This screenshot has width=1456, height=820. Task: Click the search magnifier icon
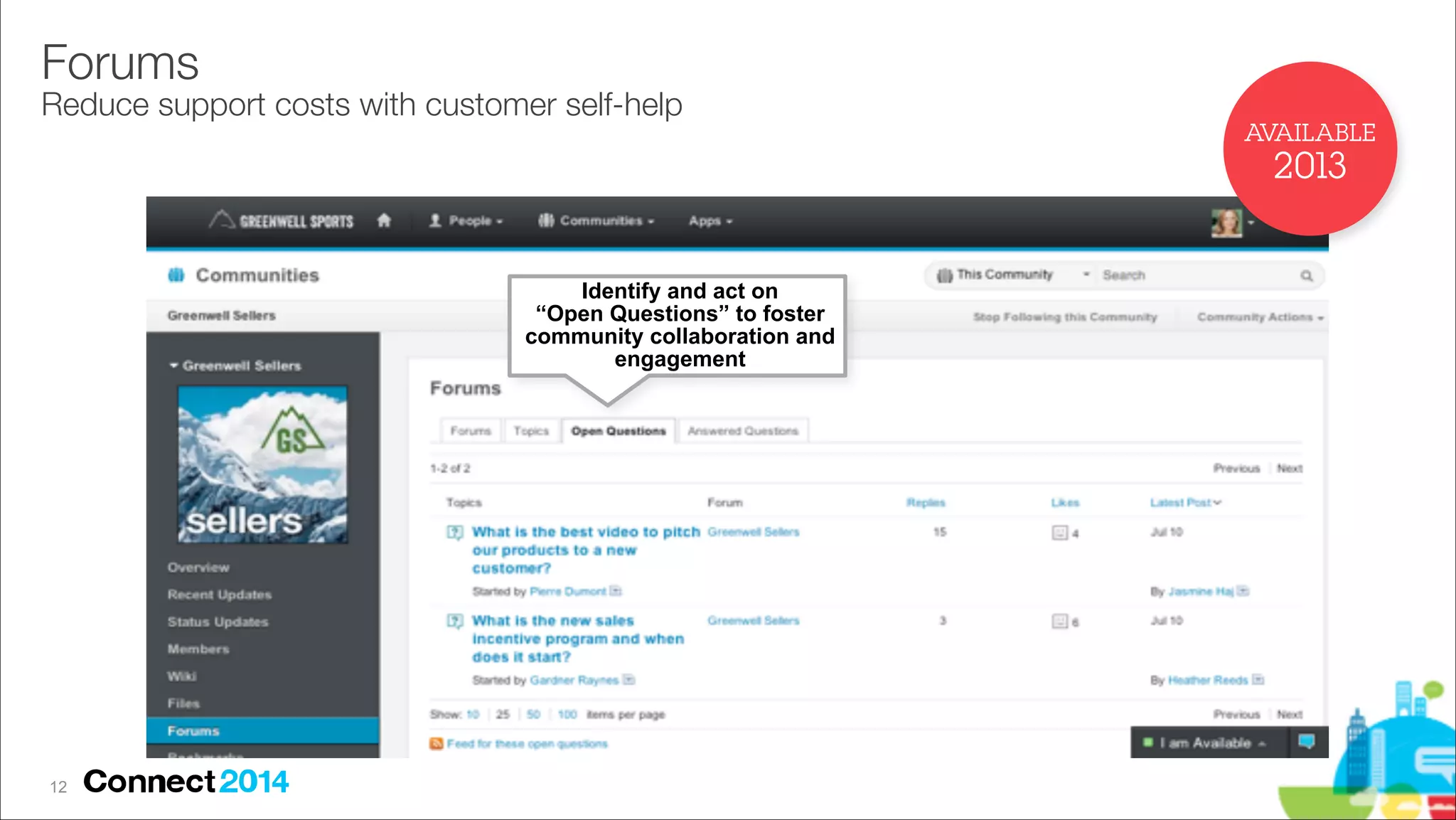click(1307, 276)
